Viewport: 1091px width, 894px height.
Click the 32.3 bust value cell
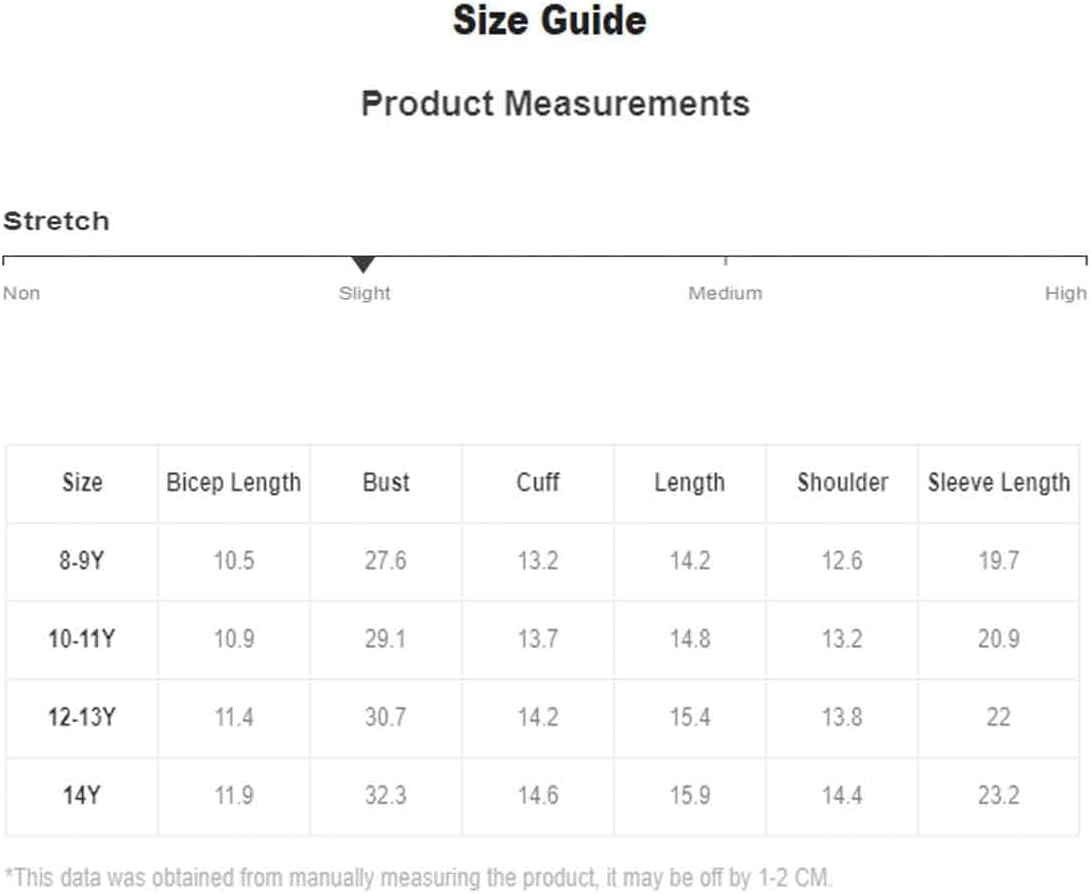click(x=385, y=795)
